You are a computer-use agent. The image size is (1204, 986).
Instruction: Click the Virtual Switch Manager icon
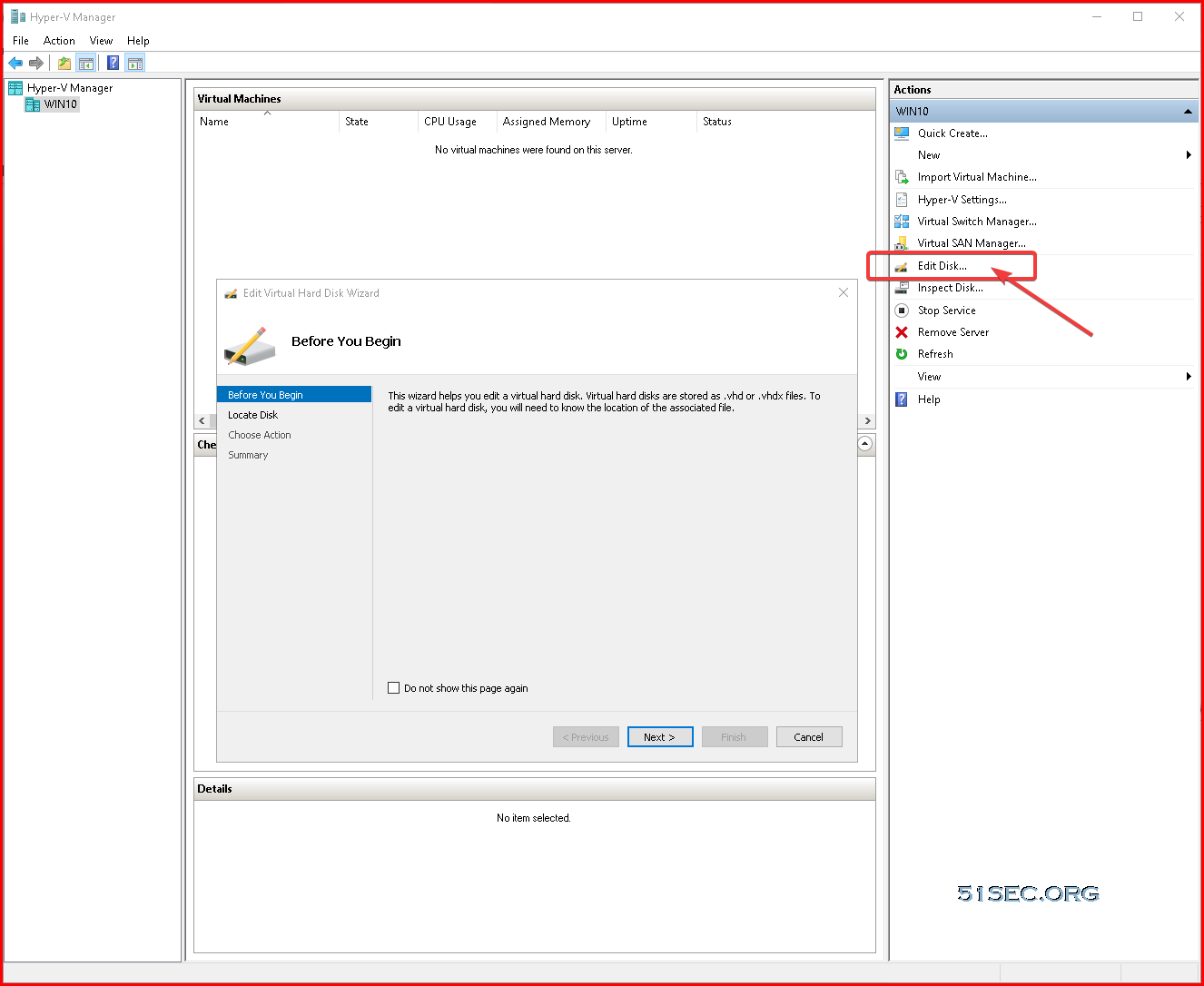click(902, 222)
